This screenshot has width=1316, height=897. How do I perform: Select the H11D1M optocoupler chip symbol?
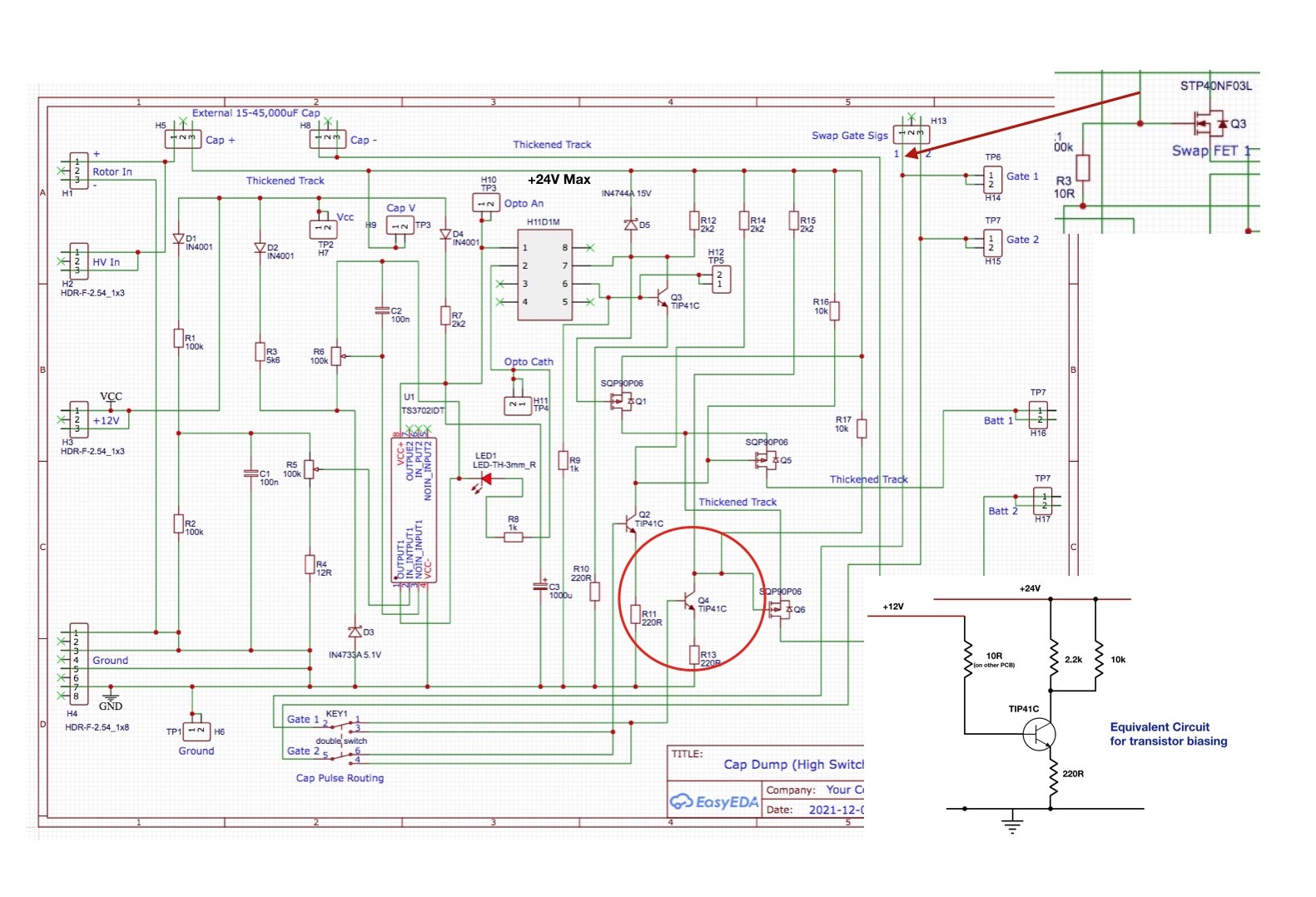tap(544, 275)
